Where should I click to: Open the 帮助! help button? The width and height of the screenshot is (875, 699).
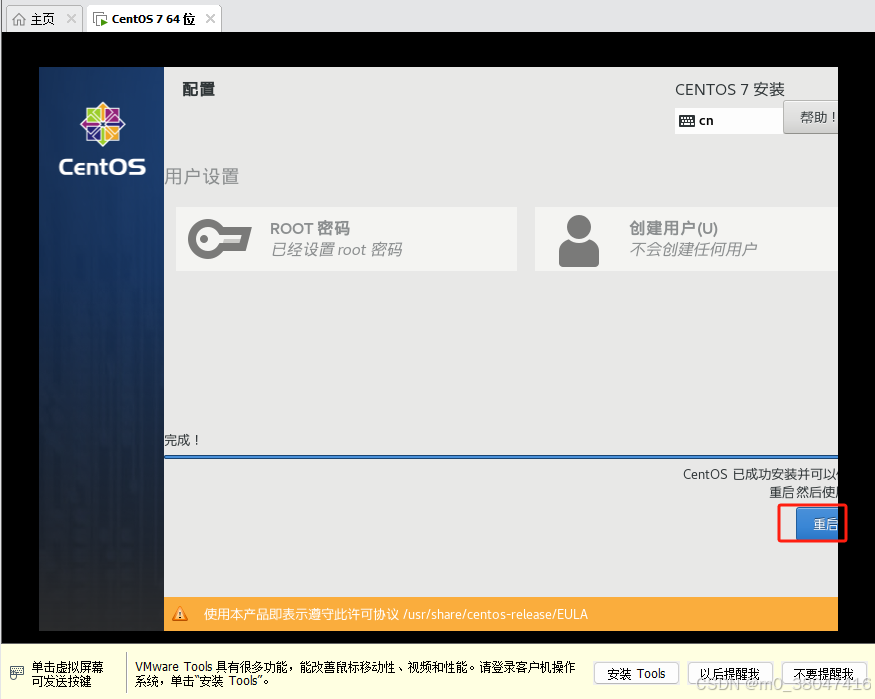tap(811, 117)
